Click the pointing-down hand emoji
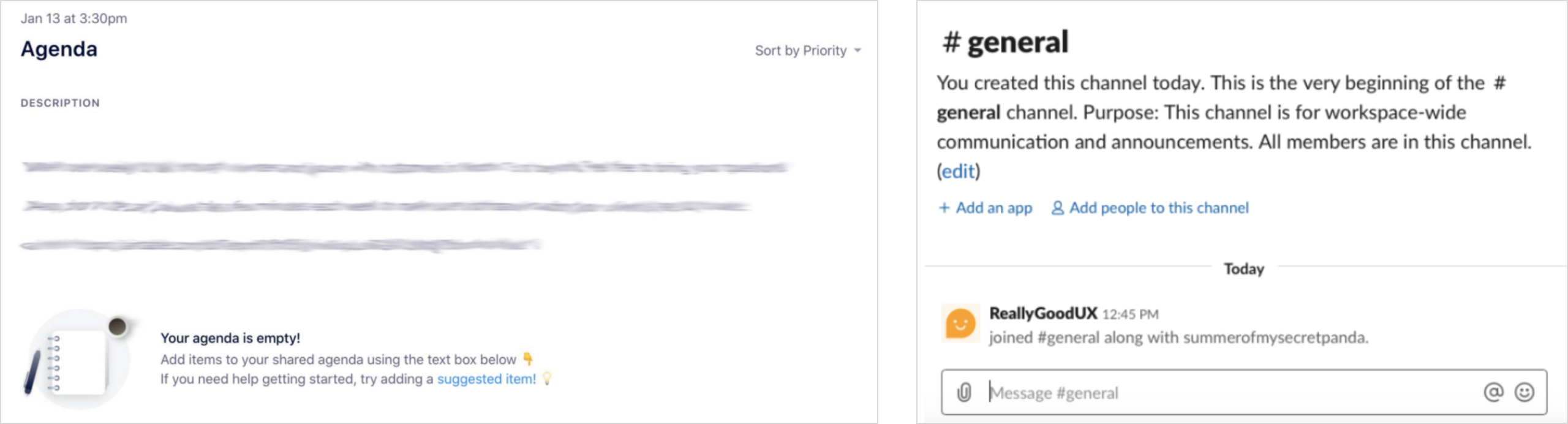This screenshot has height=424, width=1568. click(x=528, y=359)
